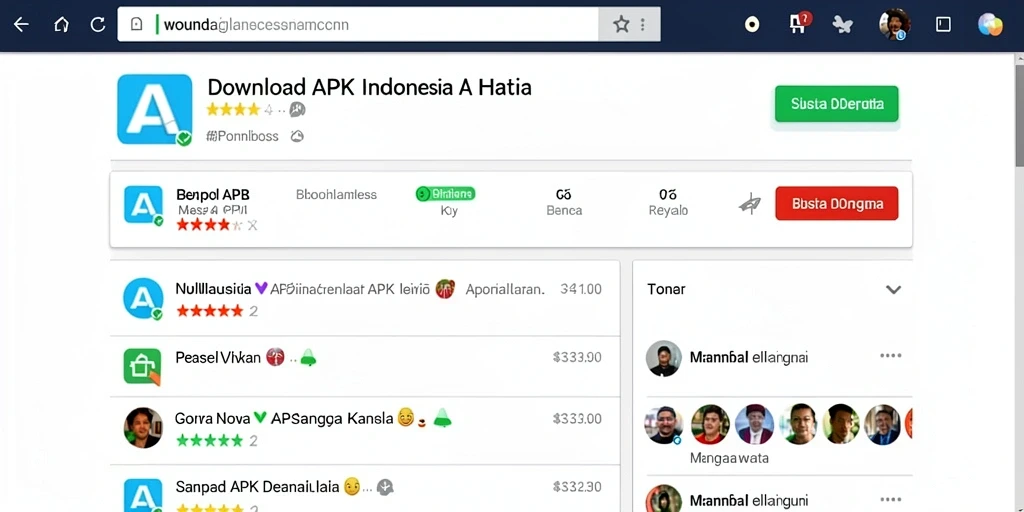Click the Mangaawata label
This screenshot has height=512, width=1024.
[729, 458]
